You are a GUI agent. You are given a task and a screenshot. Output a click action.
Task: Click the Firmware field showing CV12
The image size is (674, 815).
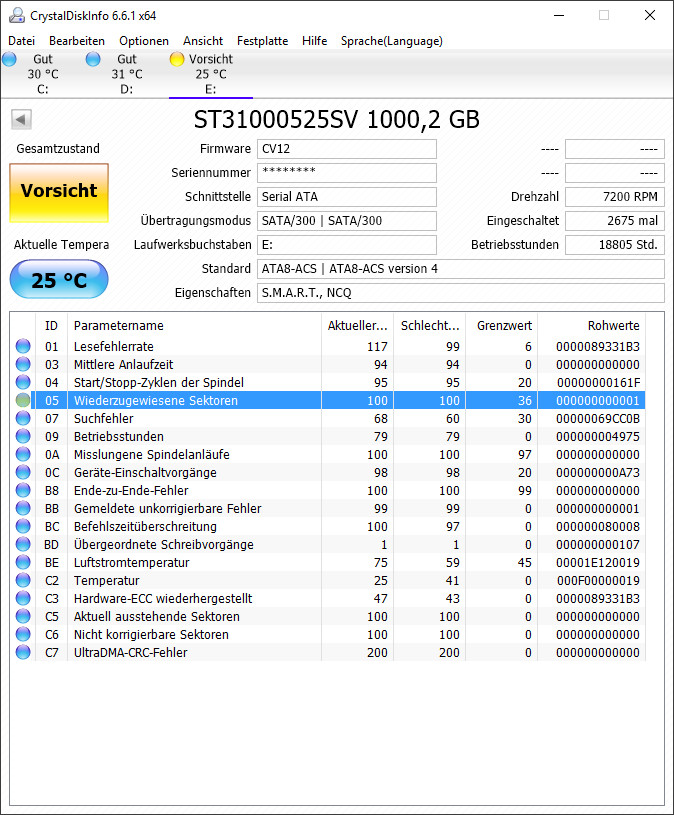(x=347, y=149)
